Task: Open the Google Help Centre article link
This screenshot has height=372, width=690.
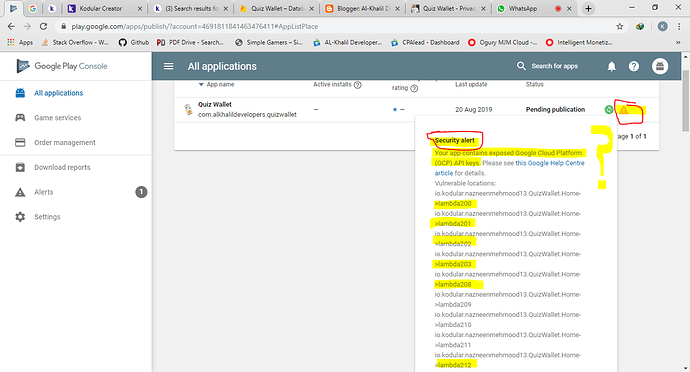Action: click(550, 163)
